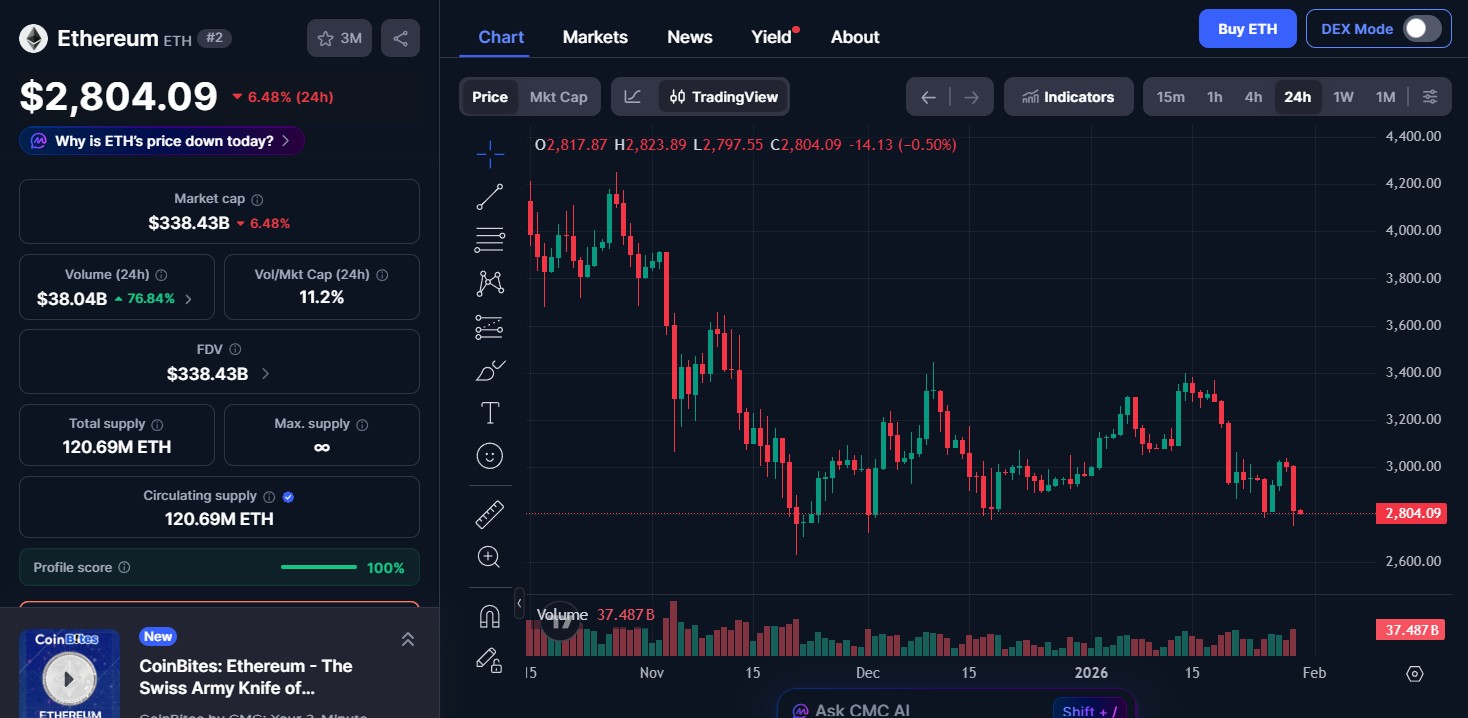Click the Profile score progress bar
1468x718 pixels.
[x=318, y=566]
